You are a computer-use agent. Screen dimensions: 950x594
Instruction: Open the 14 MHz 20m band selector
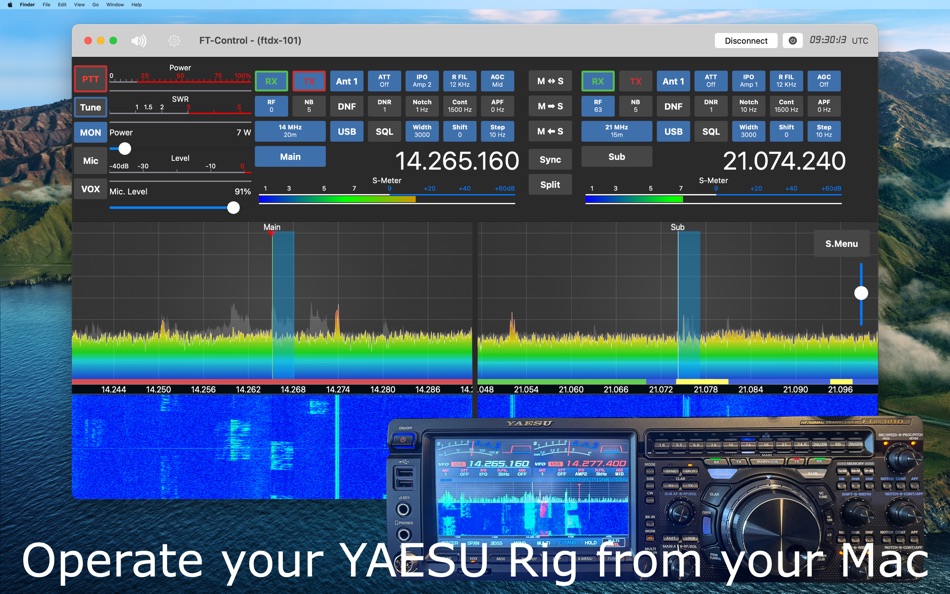(290, 132)
